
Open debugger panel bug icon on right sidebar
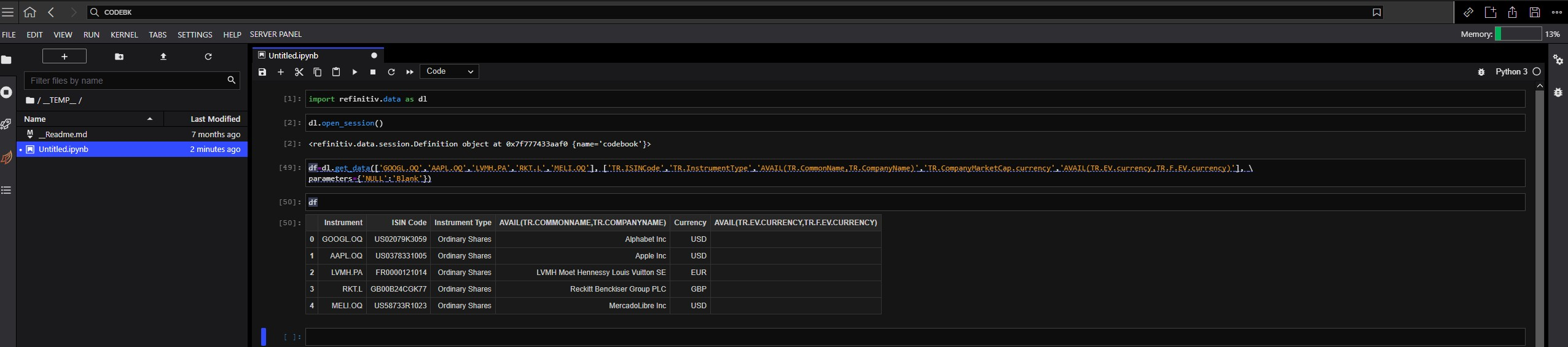(x=1558, y=92)
